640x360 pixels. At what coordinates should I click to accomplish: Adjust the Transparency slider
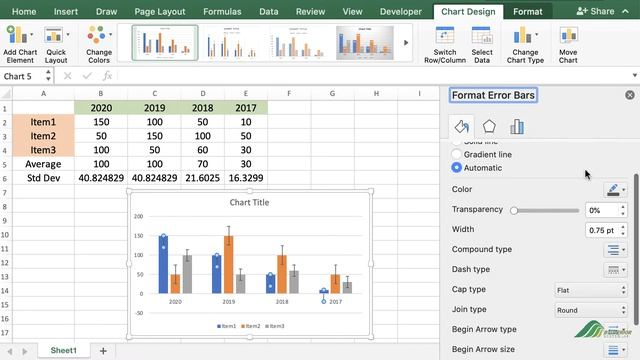(546, 210)
